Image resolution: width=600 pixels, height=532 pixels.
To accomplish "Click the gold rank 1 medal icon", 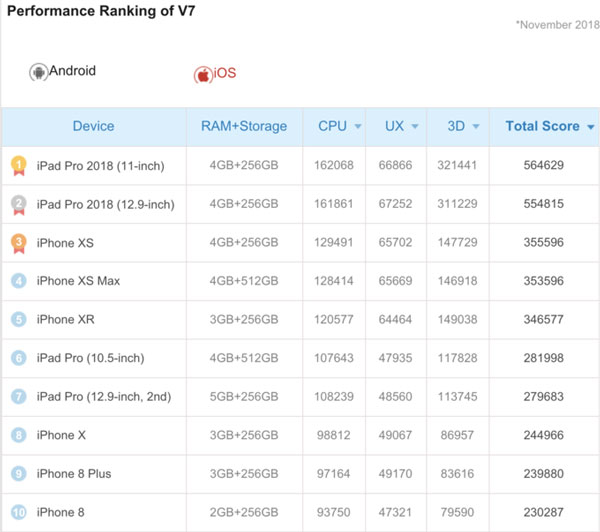I will [x=19, y=165].
